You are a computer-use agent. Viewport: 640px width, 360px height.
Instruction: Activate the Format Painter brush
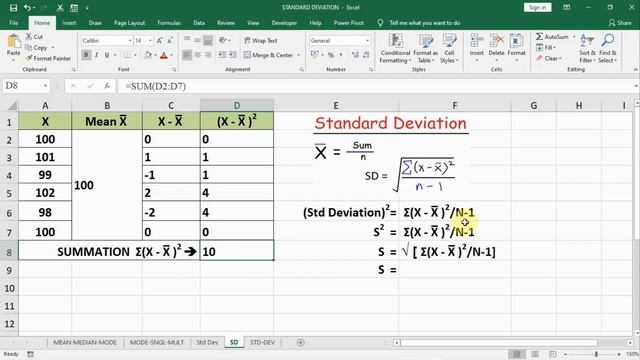(x=48, y=58)
